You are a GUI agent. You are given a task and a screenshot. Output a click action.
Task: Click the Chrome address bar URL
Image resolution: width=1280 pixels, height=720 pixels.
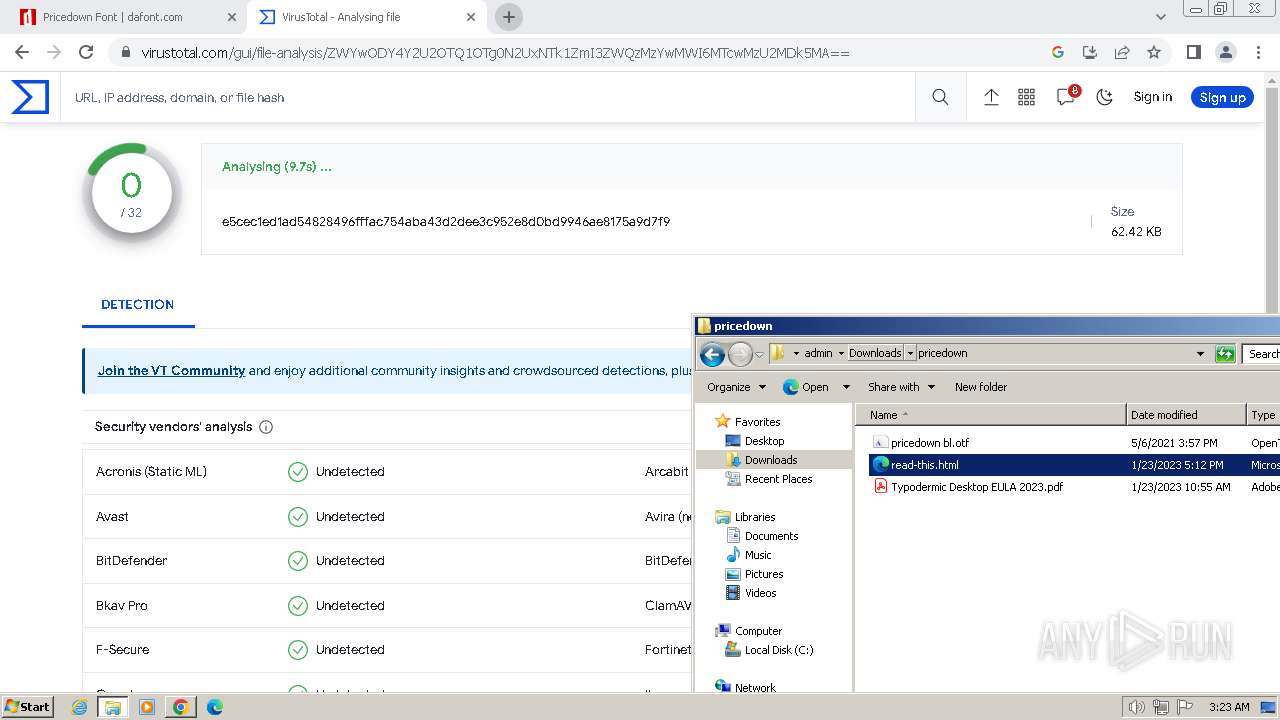pos(495,53)
